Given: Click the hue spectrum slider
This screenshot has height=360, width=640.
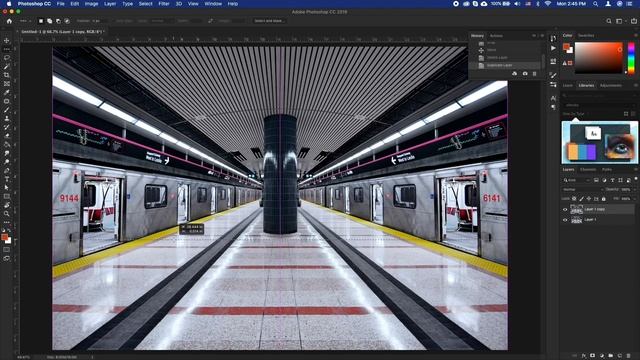Looking at the screenshot, I should pos(631,58).
